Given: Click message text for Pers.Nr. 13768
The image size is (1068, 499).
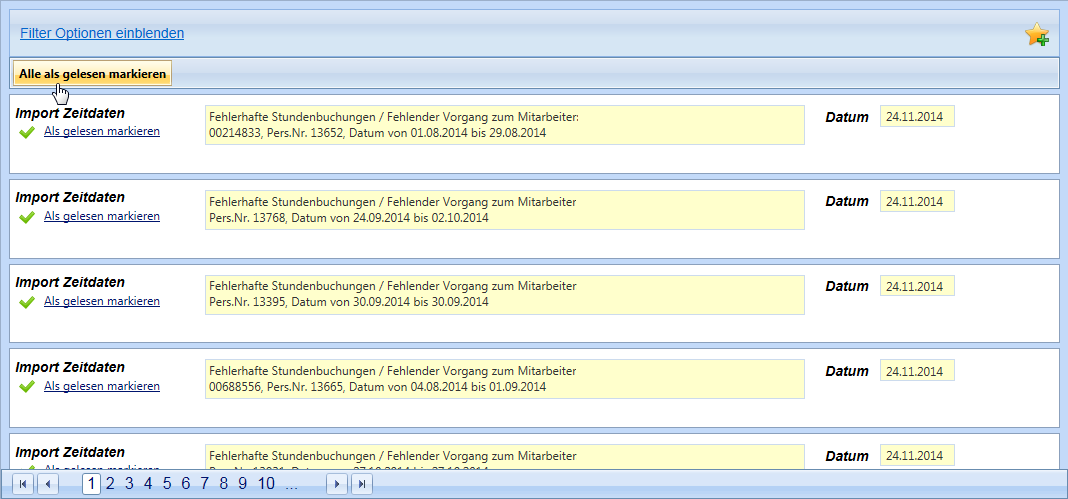Looking at the screenshot, I should pyautogui.click(x=505, y=210).
